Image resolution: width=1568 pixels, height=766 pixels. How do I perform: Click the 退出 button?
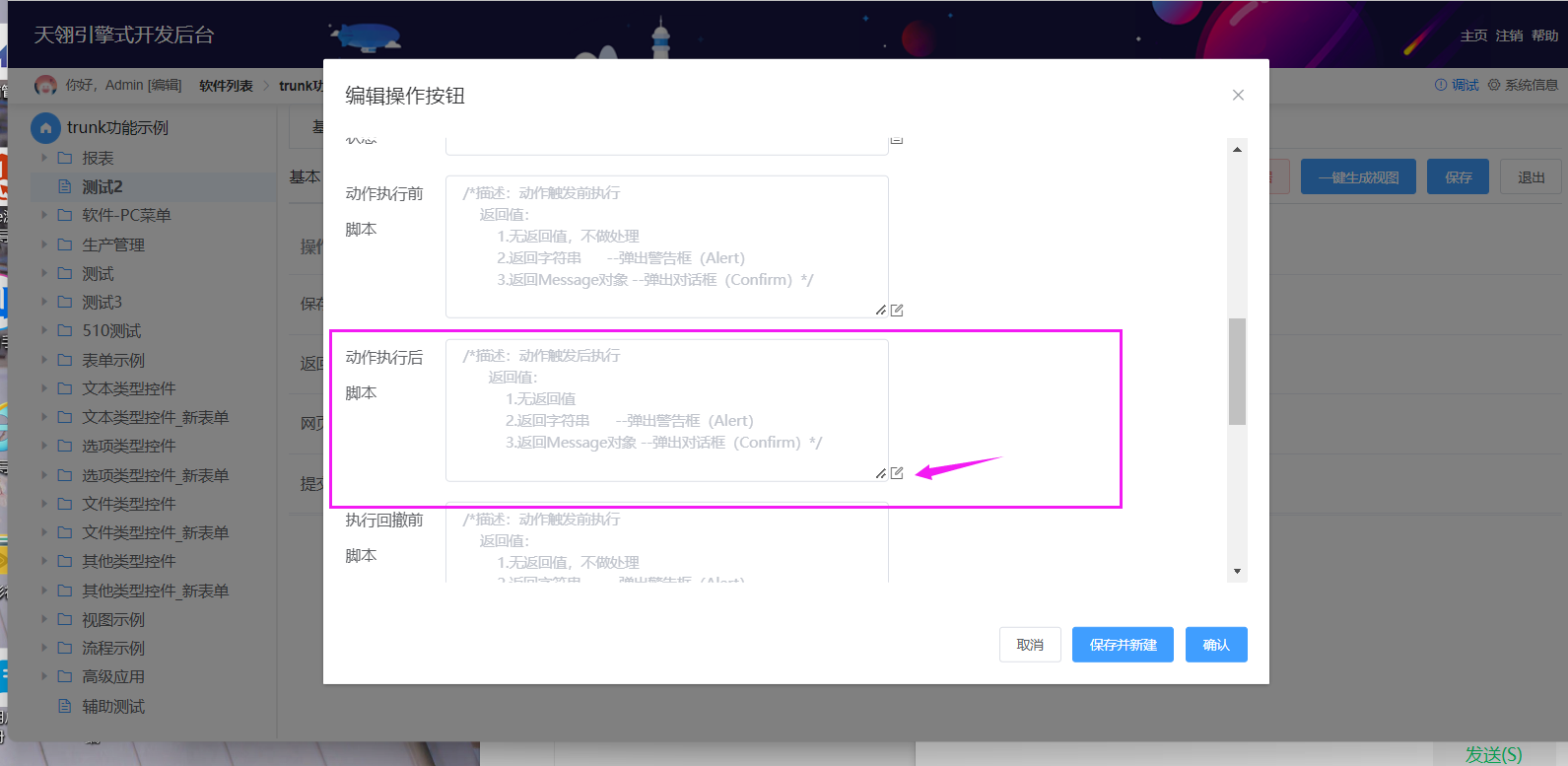[1531, 177]
